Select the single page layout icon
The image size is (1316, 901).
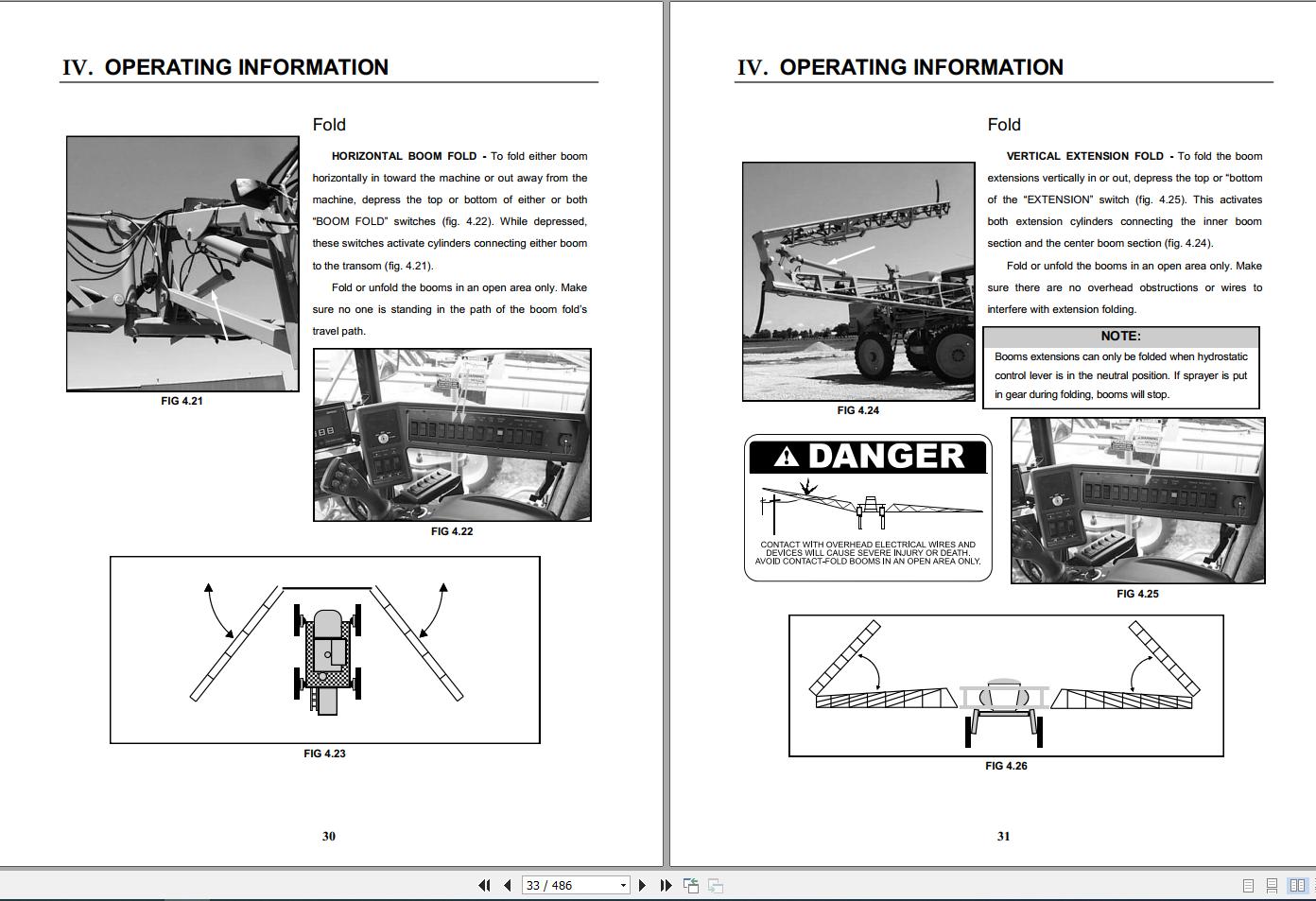(x=1249, y=884)
